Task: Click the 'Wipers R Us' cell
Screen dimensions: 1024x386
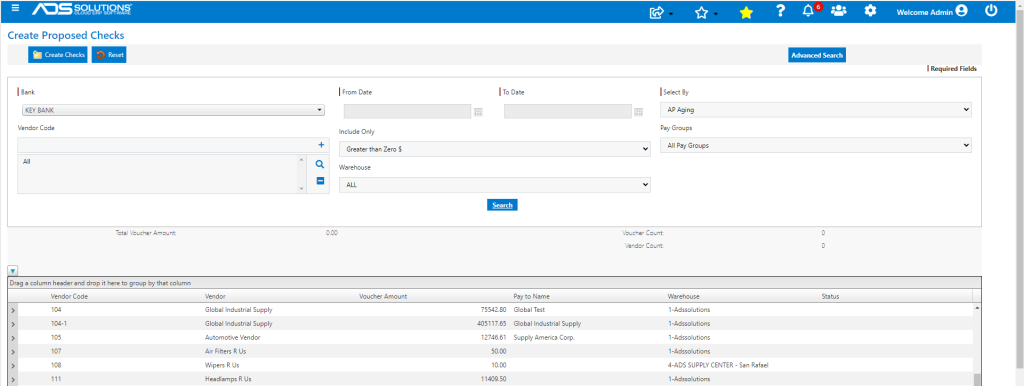Action: coord(222,365)
